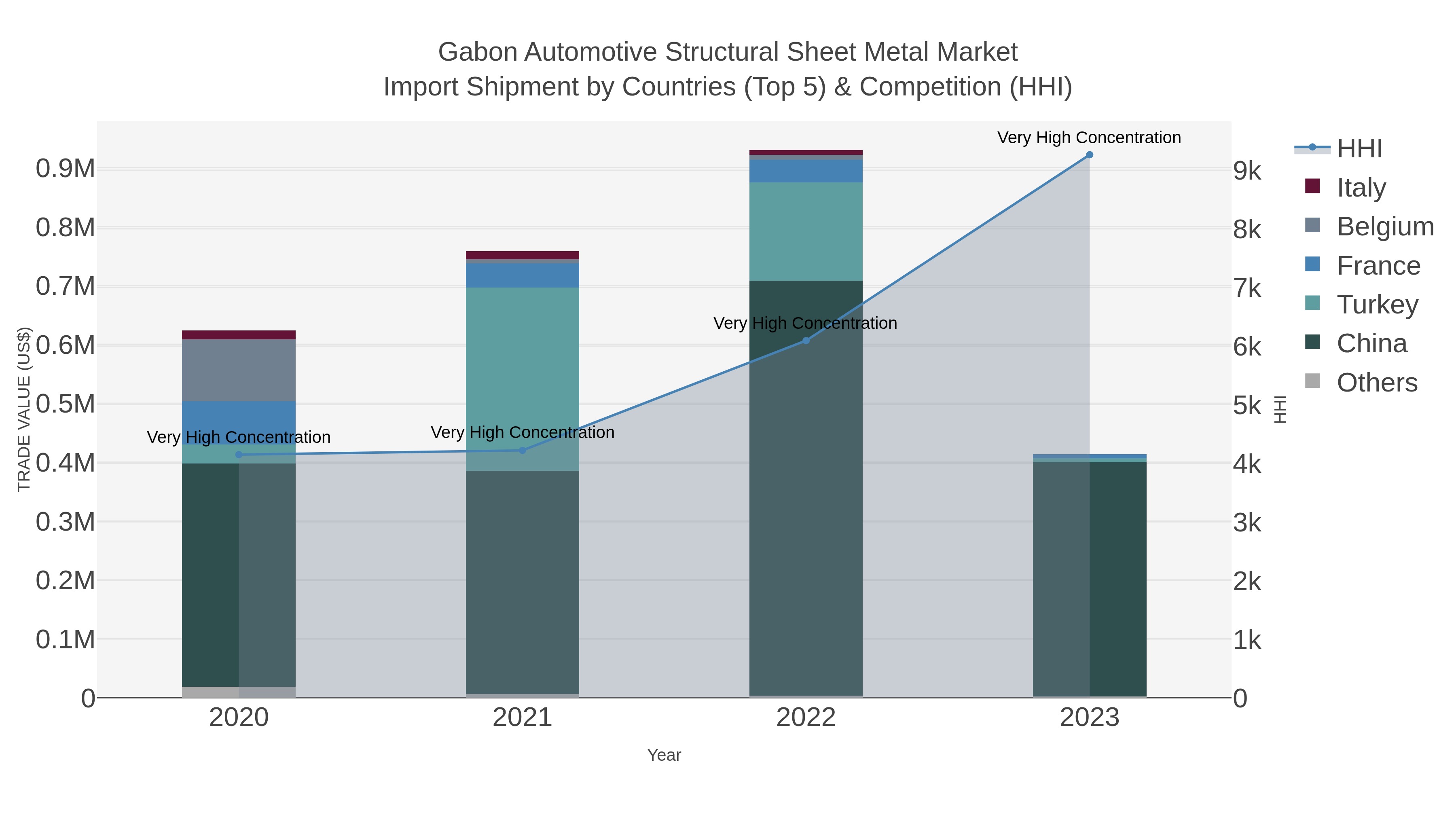Image resolution: width=1456 pixels, height=819 pixels.
Task: Click the HHI data point for 2023
Action: (1090, 155)
